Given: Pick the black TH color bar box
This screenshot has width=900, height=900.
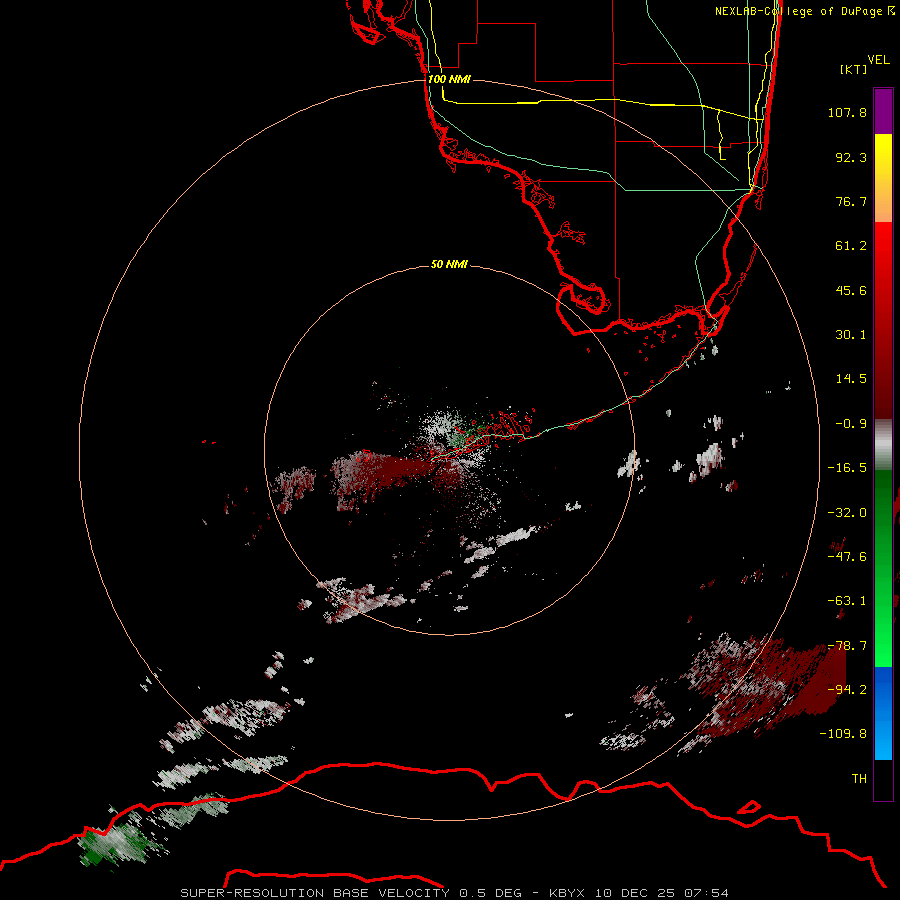Looking at the screenshot, I should coord(883,779).
